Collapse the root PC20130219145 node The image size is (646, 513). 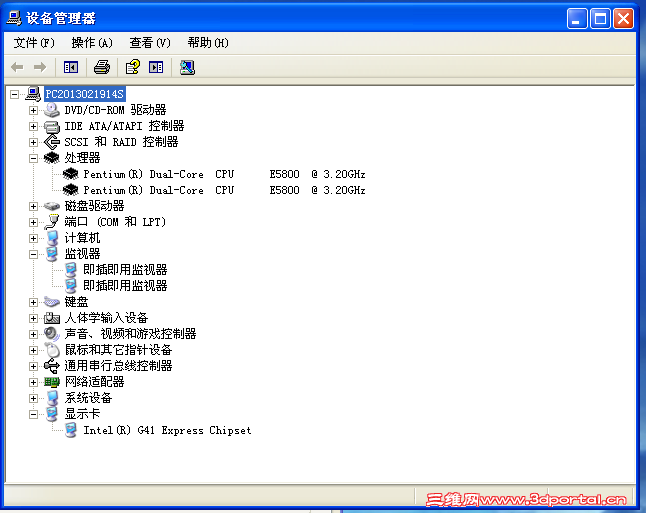pos(14,94)
